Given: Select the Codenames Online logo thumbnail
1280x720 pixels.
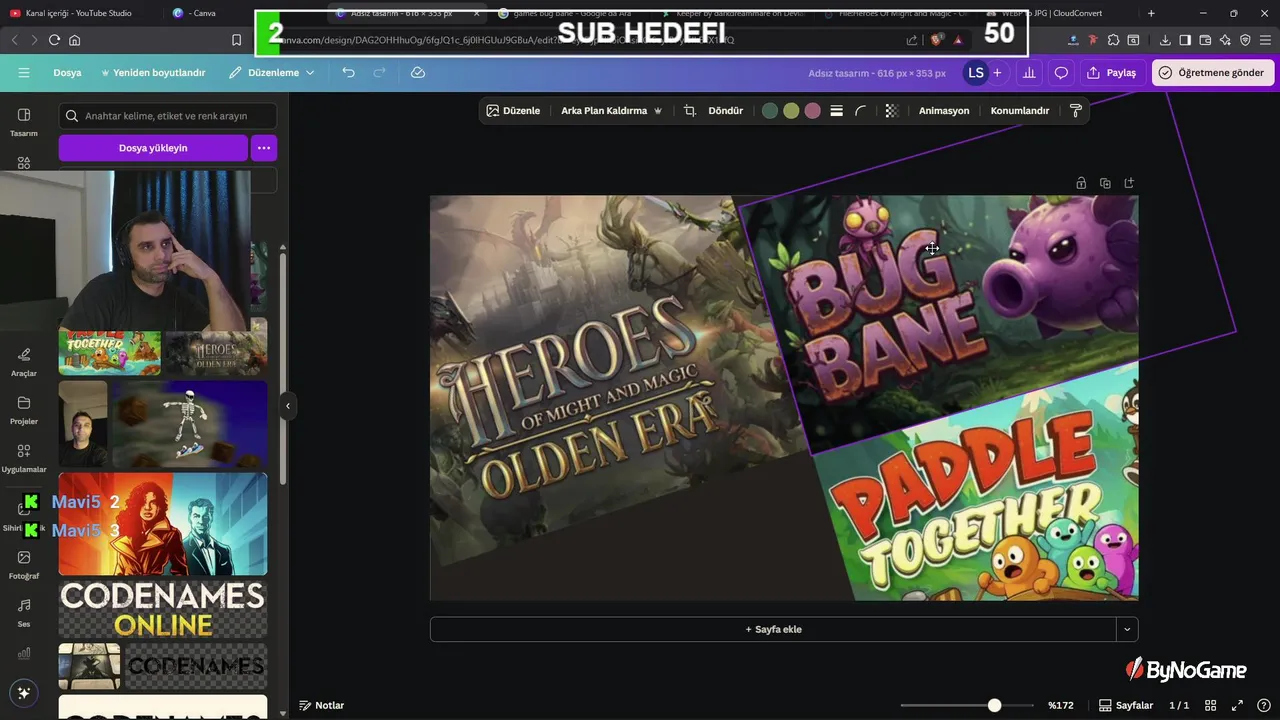Looking at the screenshot, I should (163, 609).
